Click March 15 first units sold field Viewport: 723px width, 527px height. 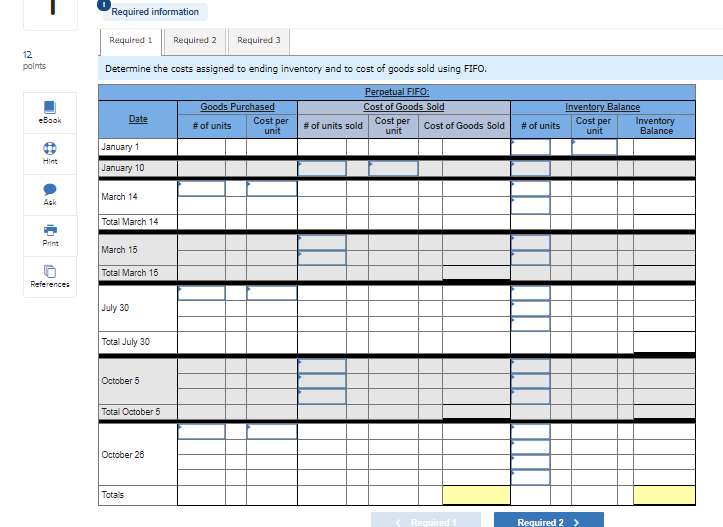click(x=322, y=243)
